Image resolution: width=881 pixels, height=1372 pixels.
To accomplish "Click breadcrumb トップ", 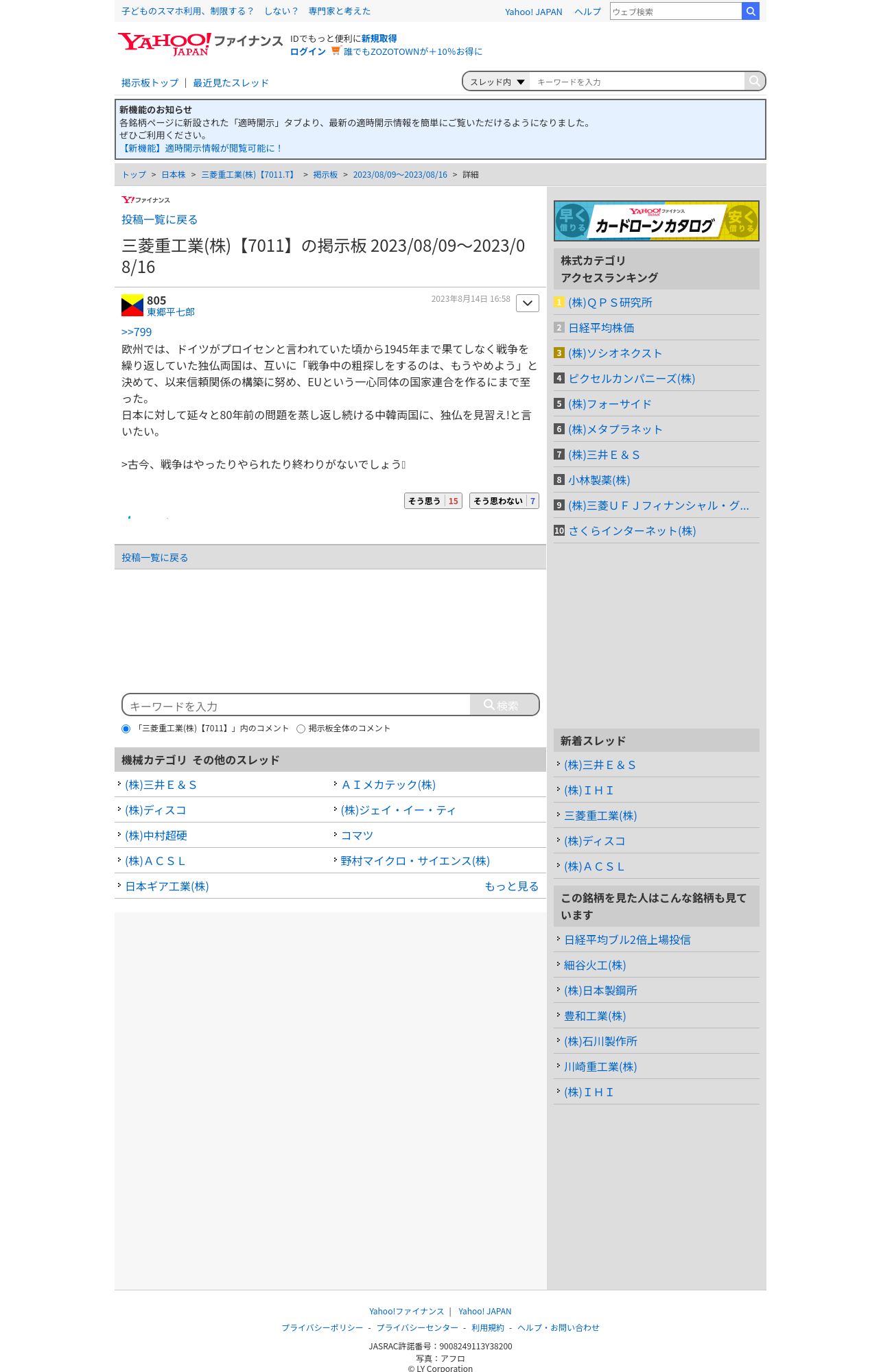I will pyautogui.click(x=134, y=175).
